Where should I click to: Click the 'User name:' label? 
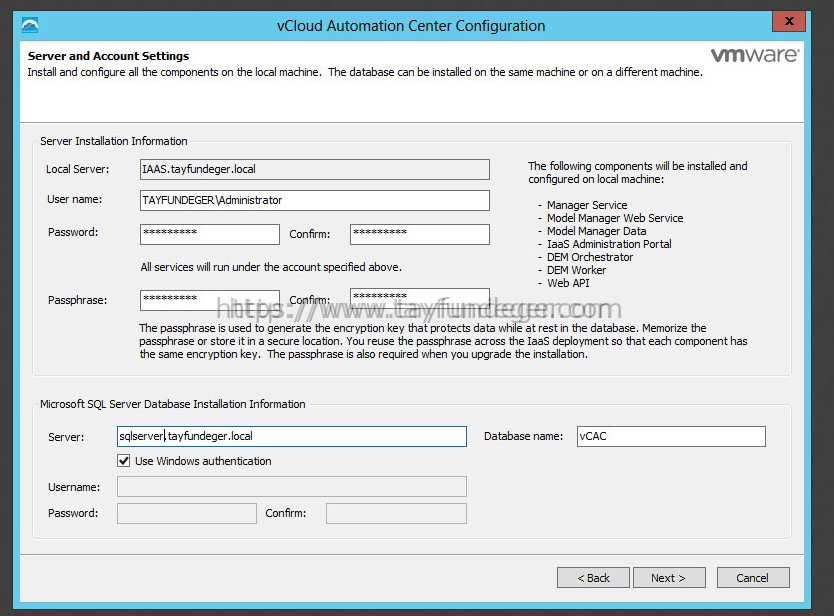[x=74, y=199]
